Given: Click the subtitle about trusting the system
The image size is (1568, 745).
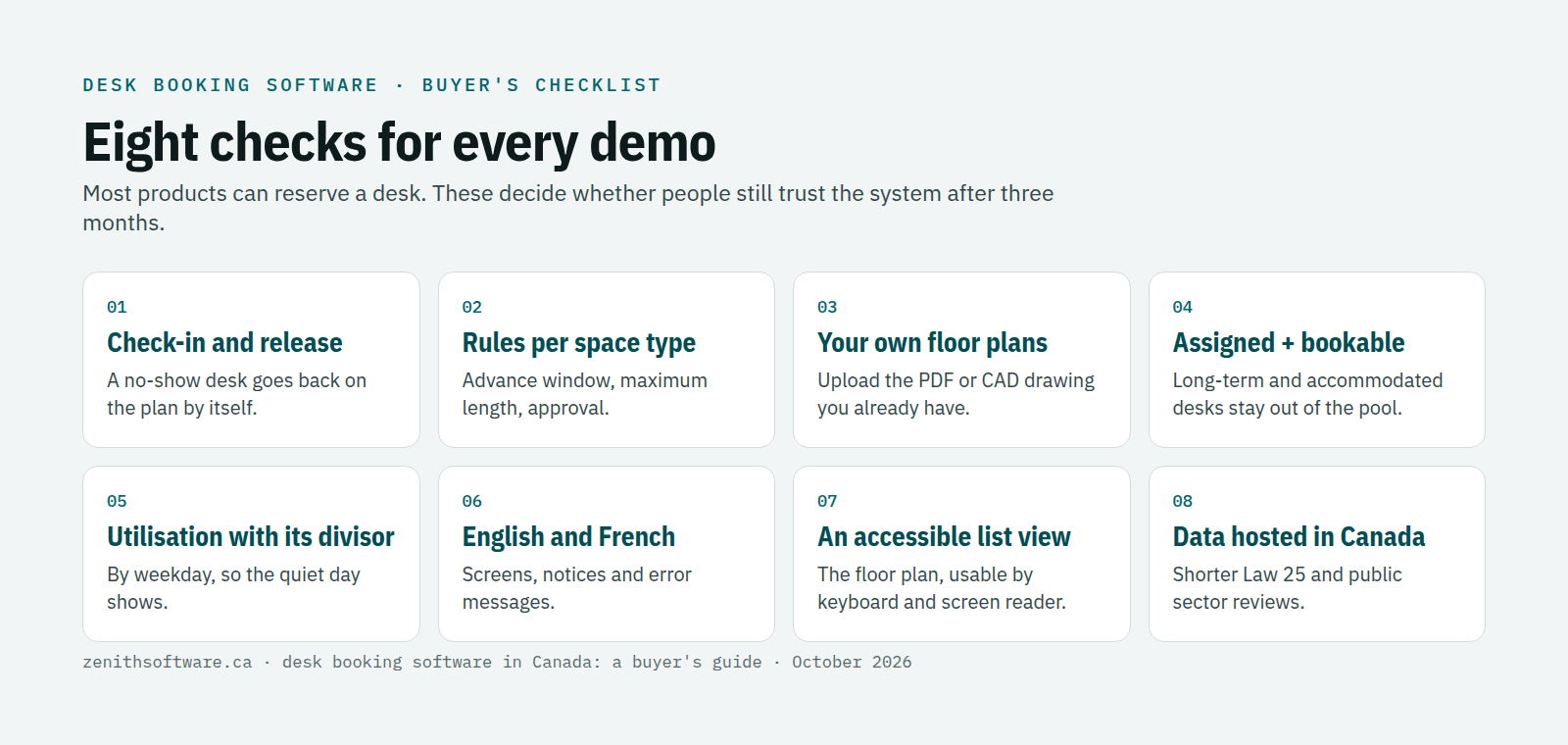Looking at the screenshot, I should (x=568, y=208).
